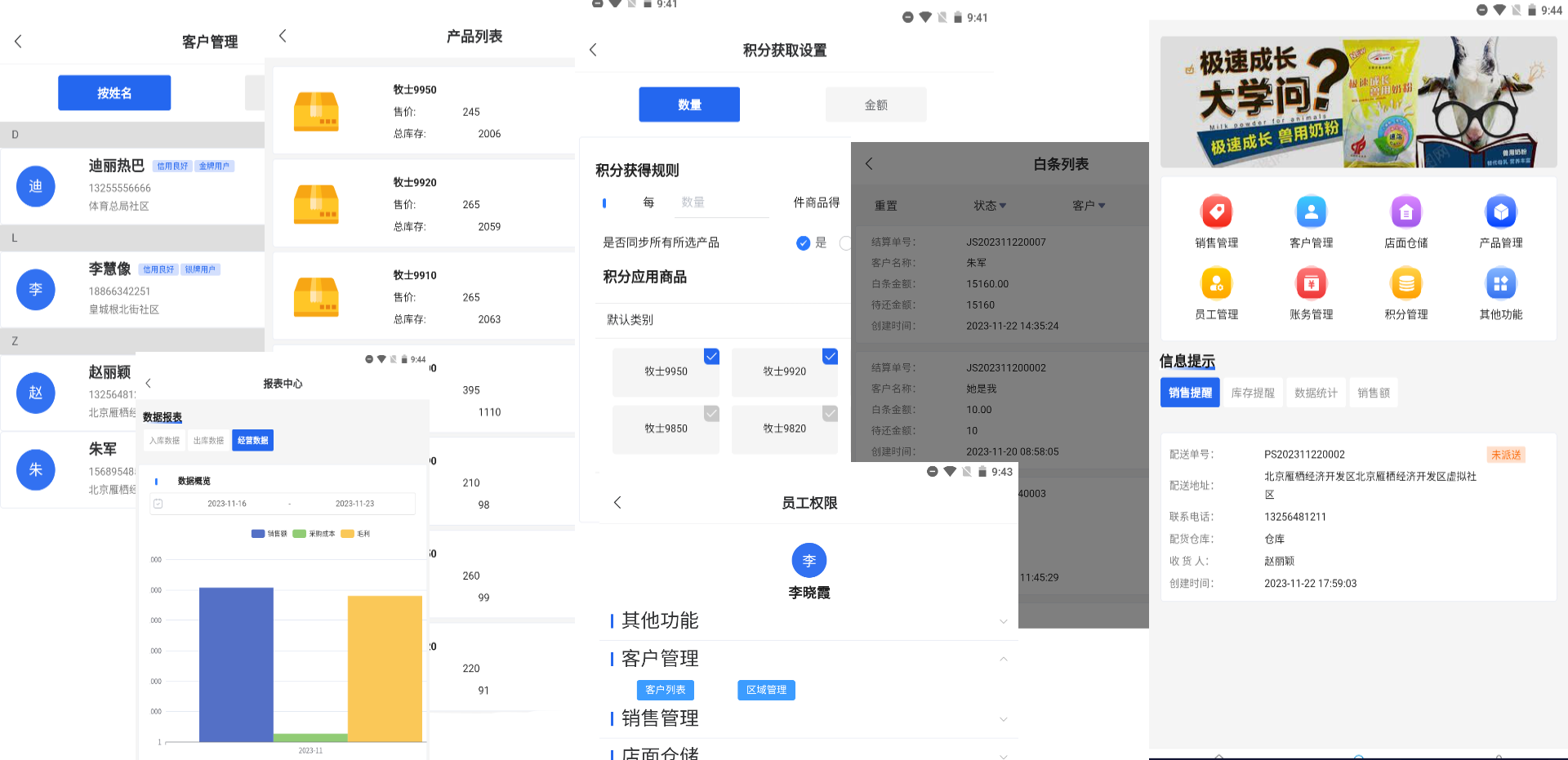The width and height of the screenshot is (1568, 760).
Task: Open the 客户管理 customer management icon
Action: tap(1311, 213)
